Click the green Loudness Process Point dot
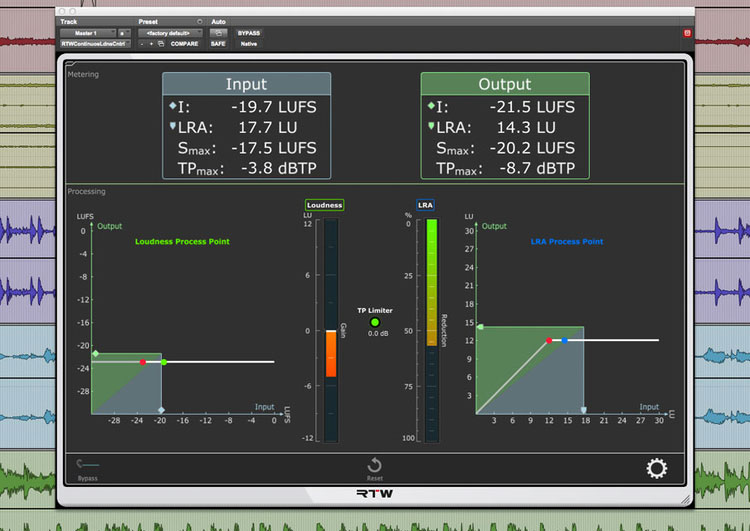This screenshot has height=531, width=750. pyautogui.click(x=164, y=362)
